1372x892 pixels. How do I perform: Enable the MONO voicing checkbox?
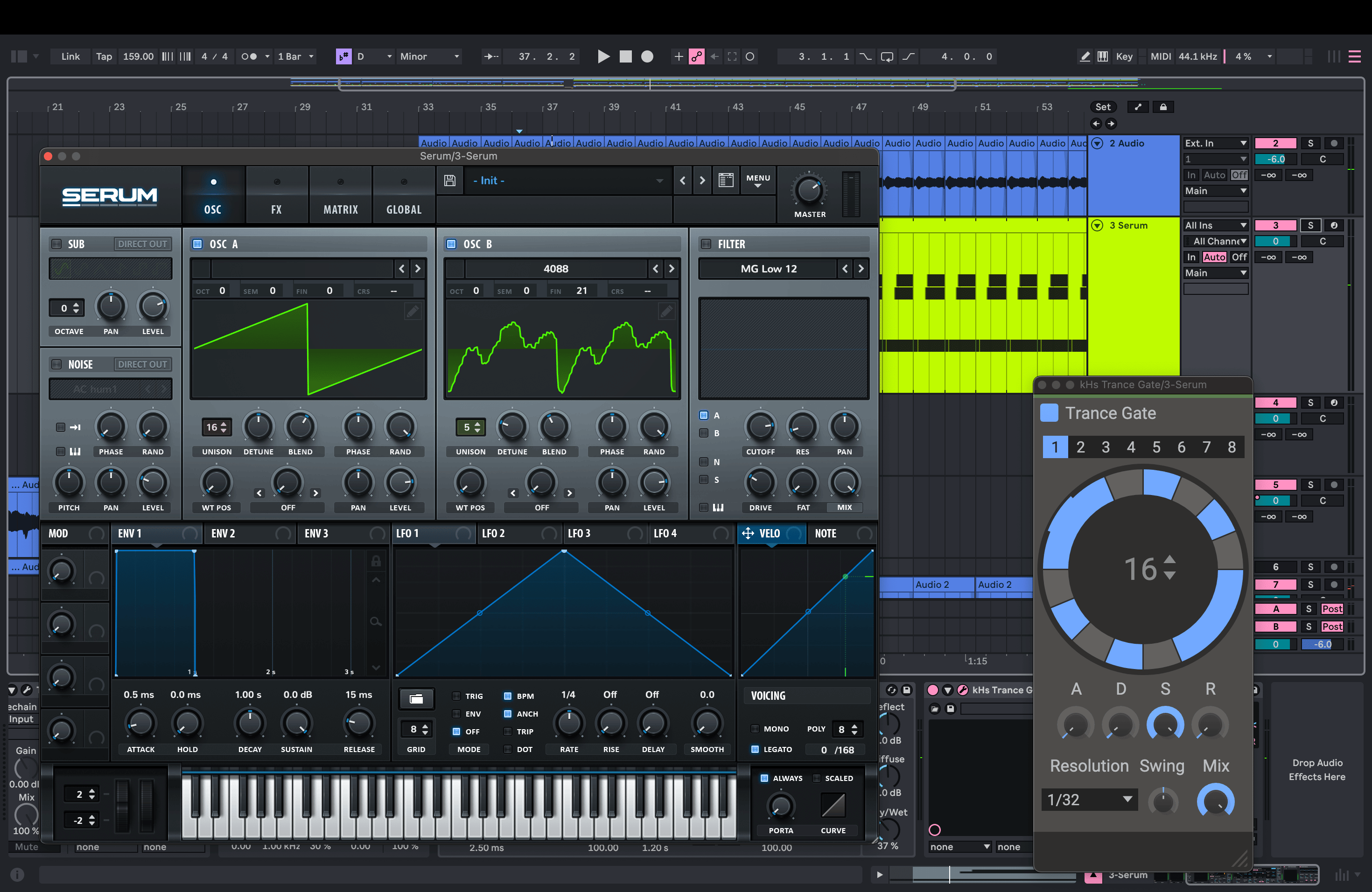tap(755, 729)
